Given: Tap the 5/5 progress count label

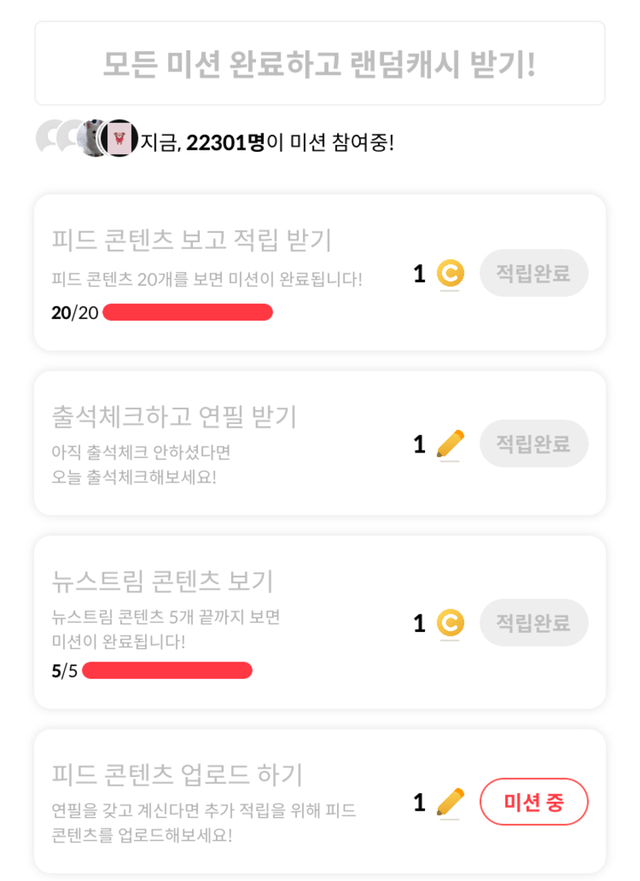Looking at the screenshot, I should (x=64, y=670).
